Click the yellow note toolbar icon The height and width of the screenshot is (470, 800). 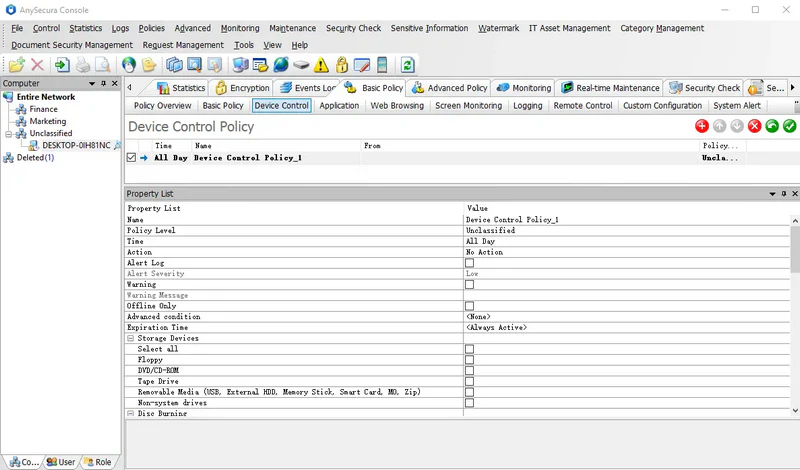coord(148,65)
